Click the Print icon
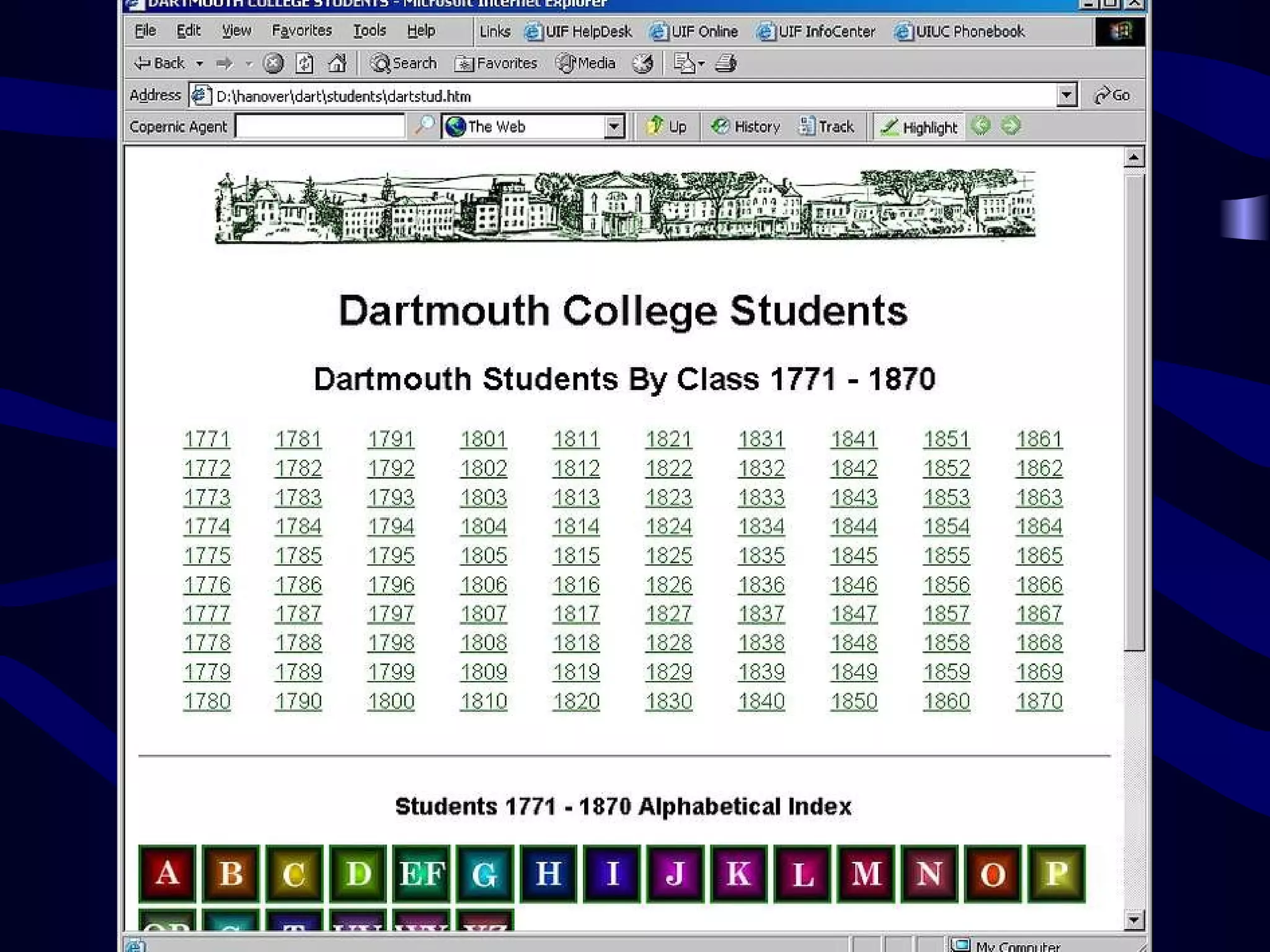 (726, 63)
